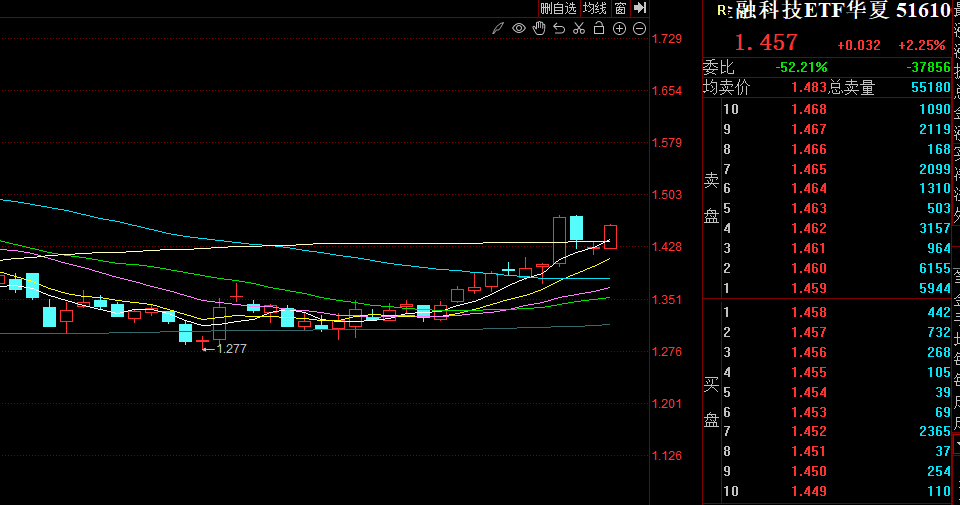This screenshot has height=505, width=960.
Task: Click sell level 10 price 1.468
Action: click(808, 109)
